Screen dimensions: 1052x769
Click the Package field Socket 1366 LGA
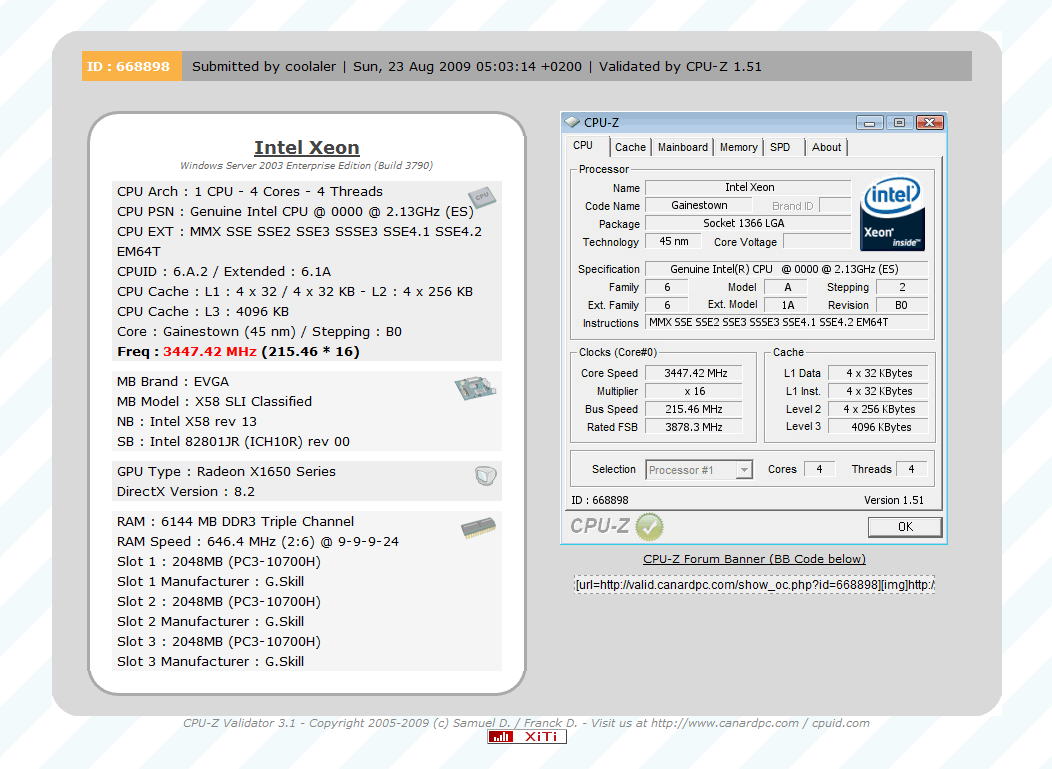point(748,223)
